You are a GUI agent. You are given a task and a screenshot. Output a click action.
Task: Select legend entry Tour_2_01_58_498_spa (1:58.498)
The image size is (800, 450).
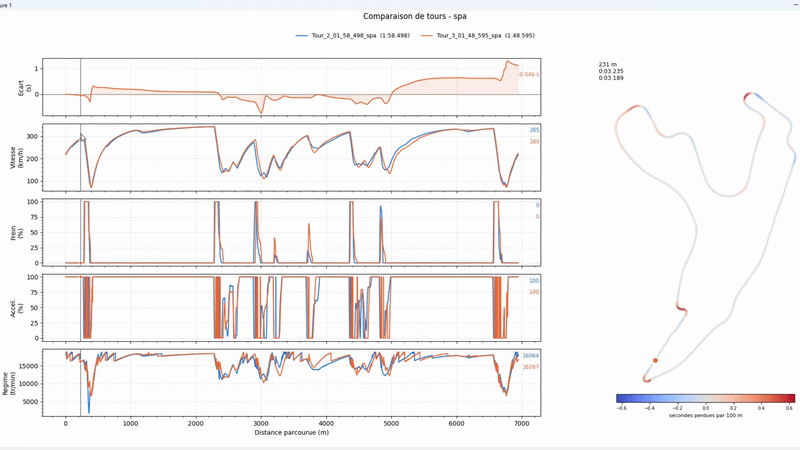360,36
